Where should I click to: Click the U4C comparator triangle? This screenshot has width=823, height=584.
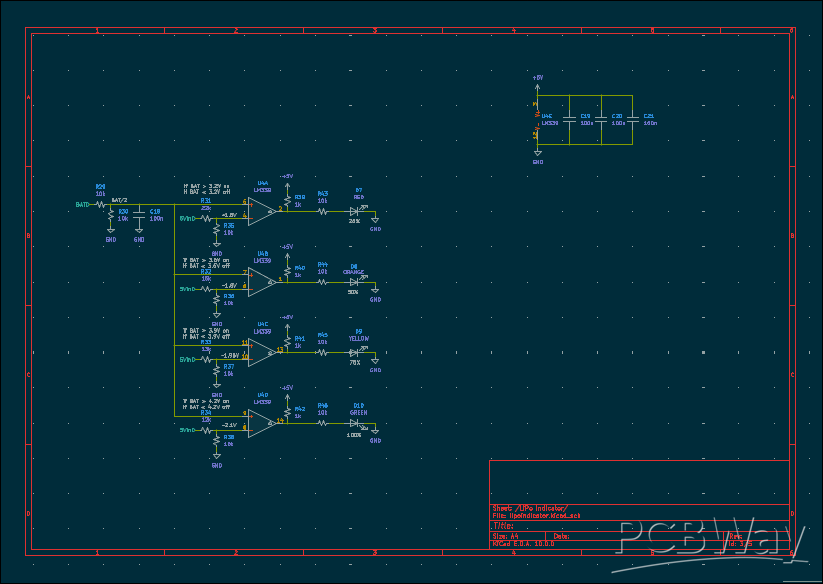(260, 351)
